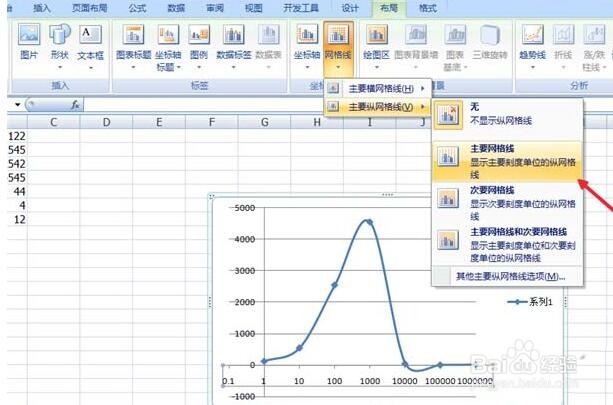
Task: Expand the 主要横网格线(H) submenu
Action: click(377, 89)
